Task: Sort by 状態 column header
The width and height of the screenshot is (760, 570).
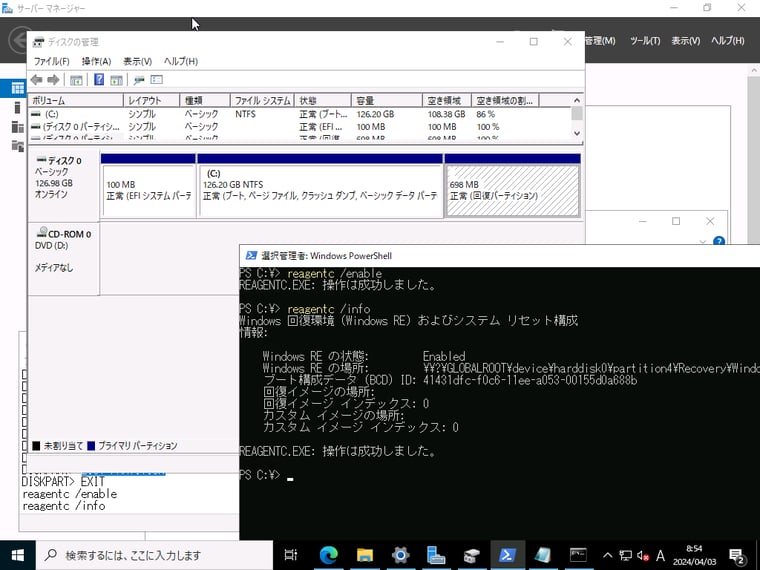Action: [x=323, y=100]
